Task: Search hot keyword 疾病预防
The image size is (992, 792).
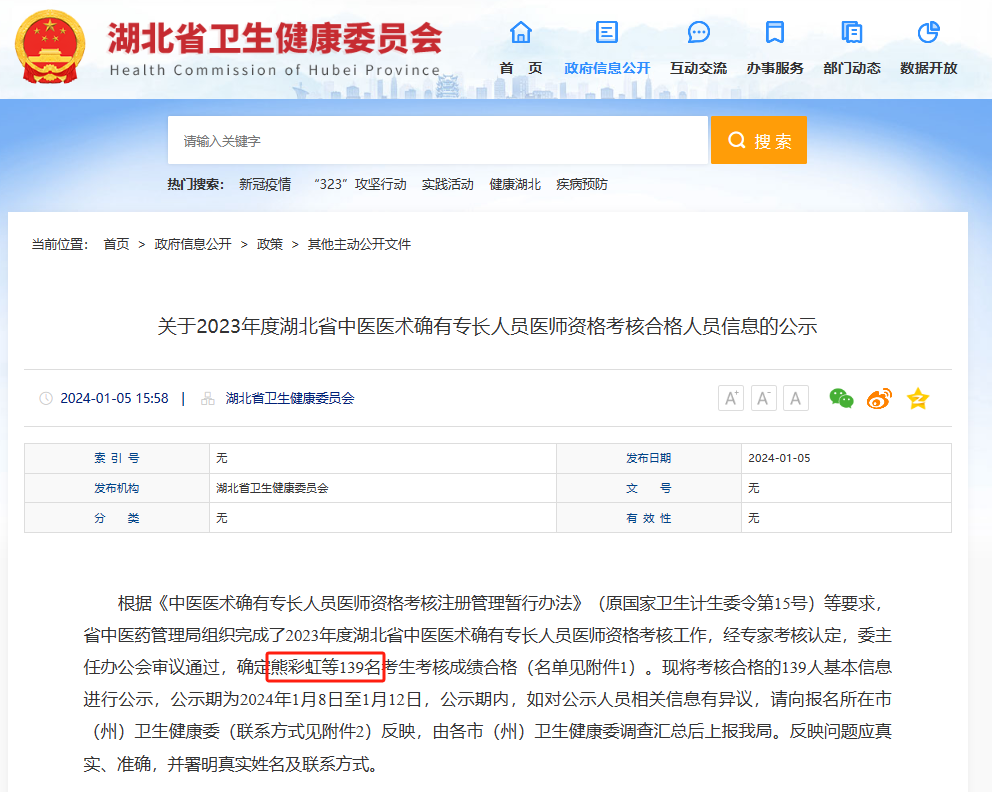Action: click(x=582, y=184)
